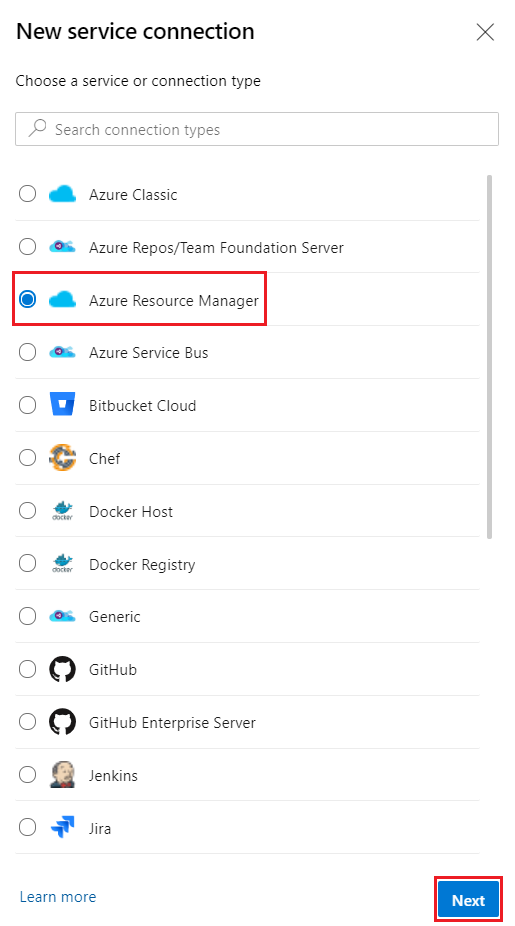515x926 pixels.
Task: Click the Docker Host whale icon
Action: tap(62, 511)
